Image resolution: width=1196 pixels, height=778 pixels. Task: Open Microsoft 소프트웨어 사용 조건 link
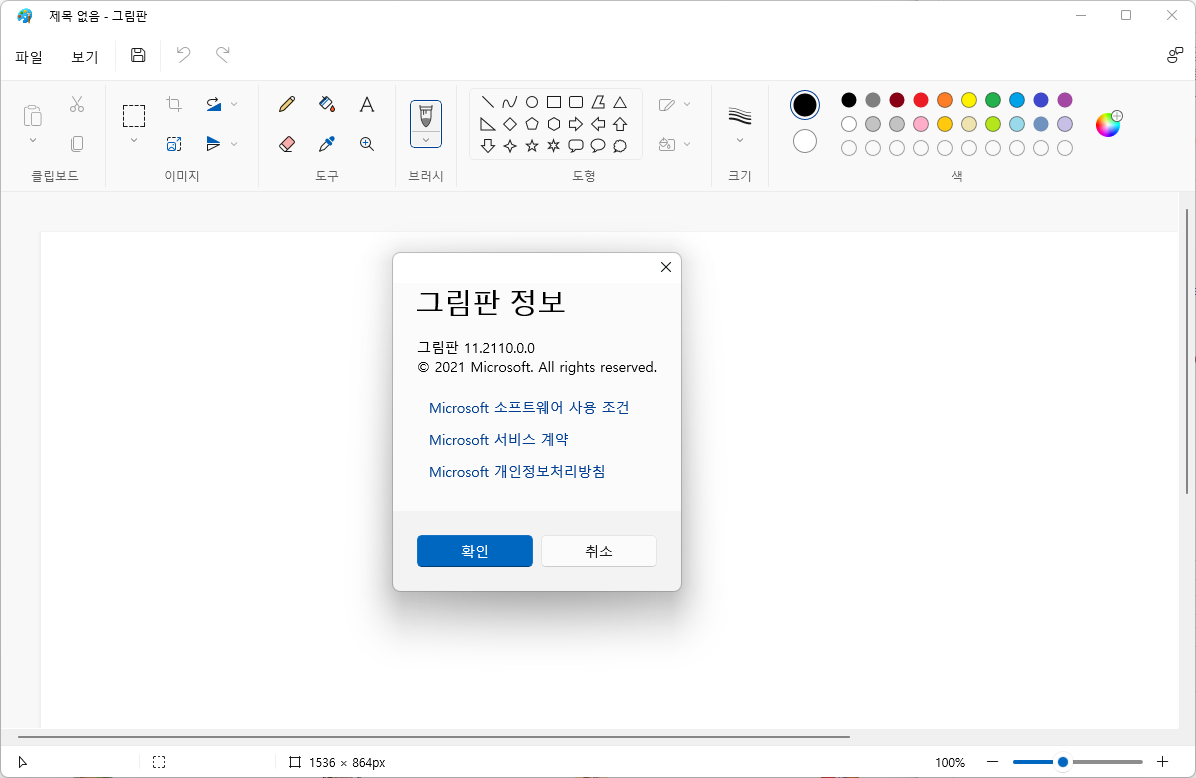(529, 407)
